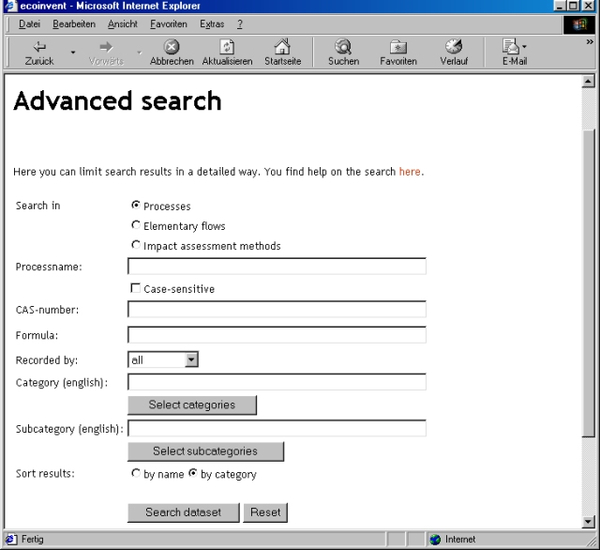This screenshot has width=600, height=550.
Task: Open the Favoriten toolbar icon
Action: 398,47
